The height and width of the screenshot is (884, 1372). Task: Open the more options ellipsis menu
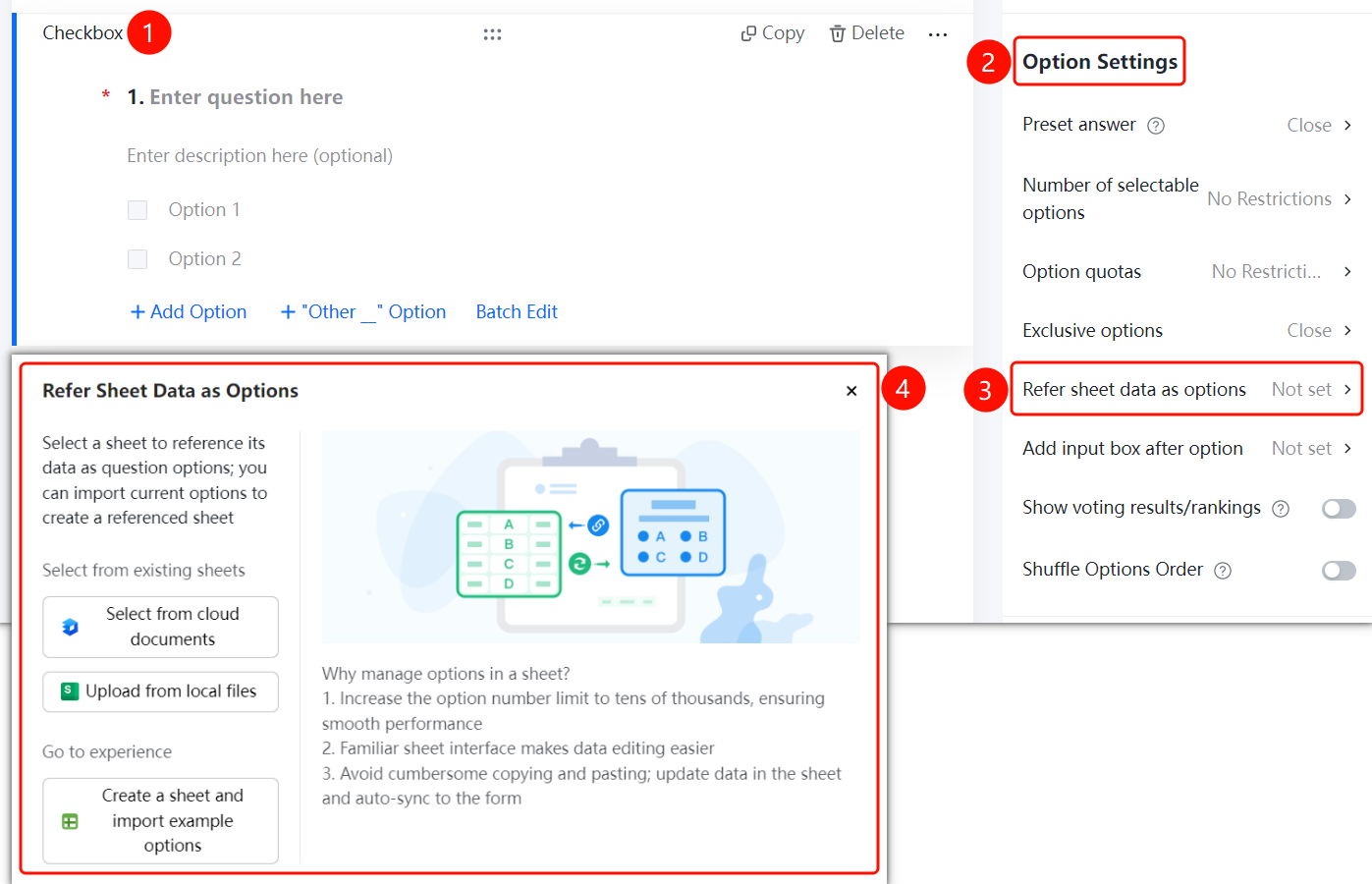(x=938, y=34)
